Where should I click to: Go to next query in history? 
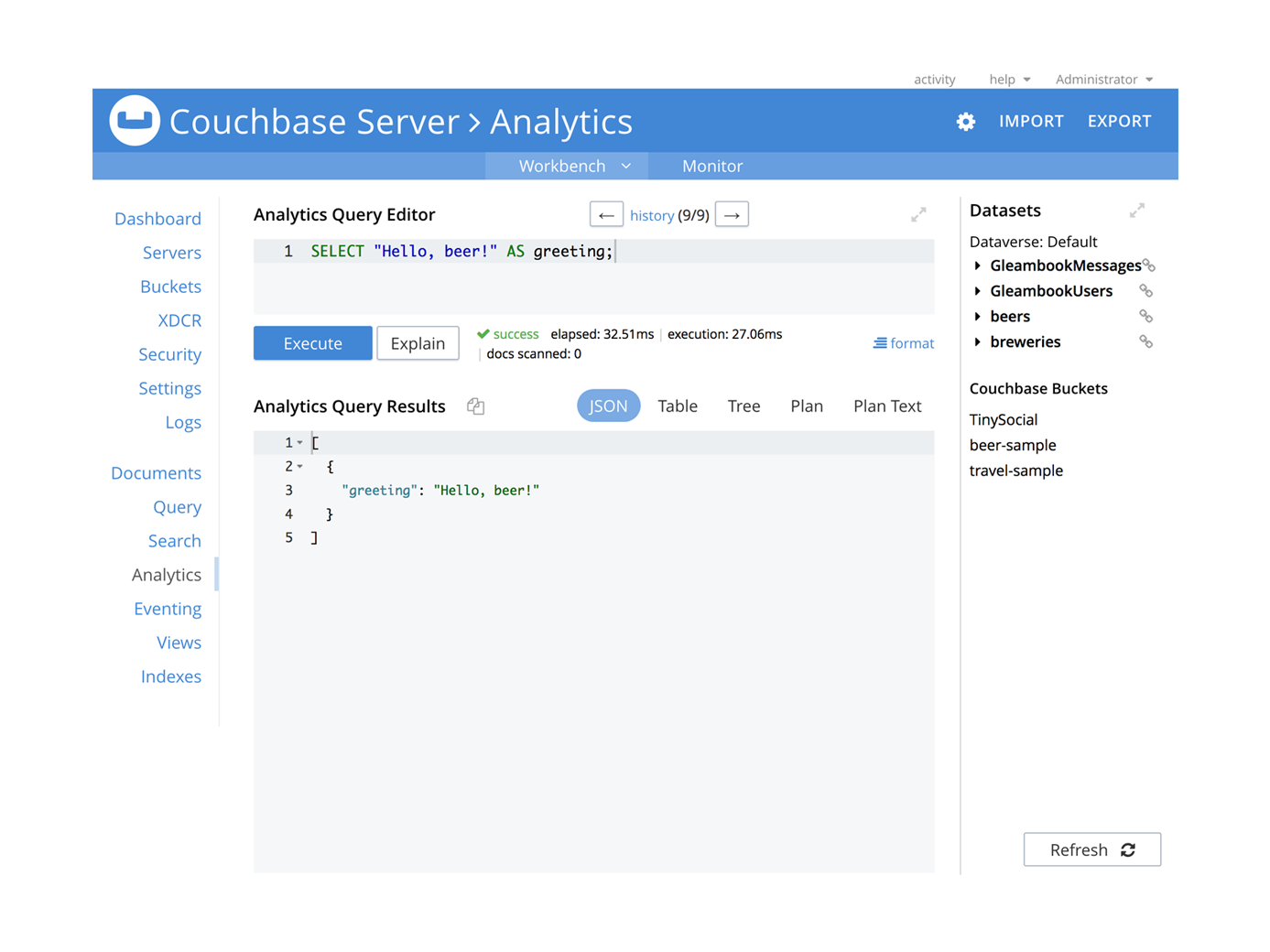click(732, 215)
